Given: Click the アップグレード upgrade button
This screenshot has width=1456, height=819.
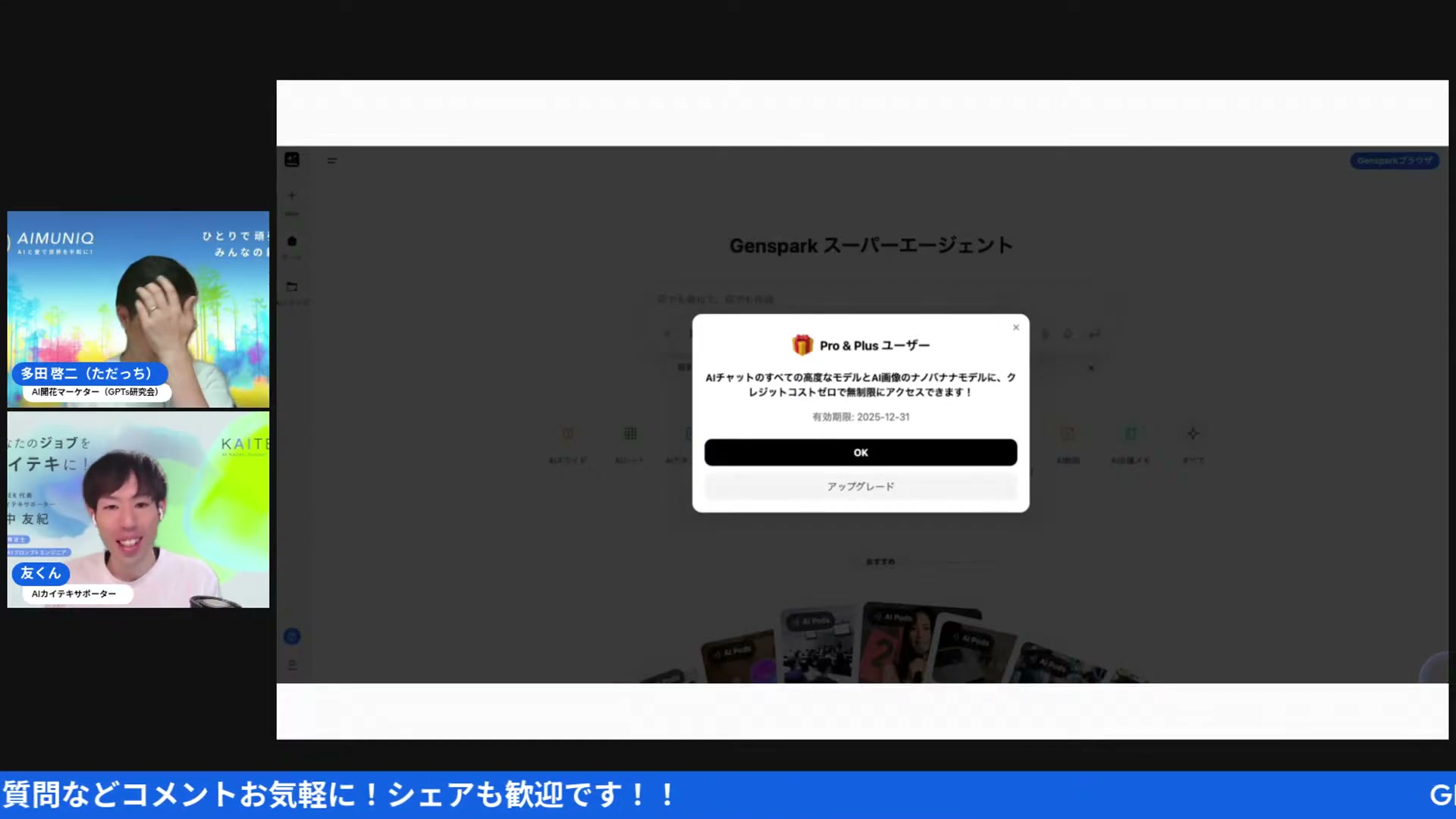Looking at the screenshot, I should [x=860, y=486].
